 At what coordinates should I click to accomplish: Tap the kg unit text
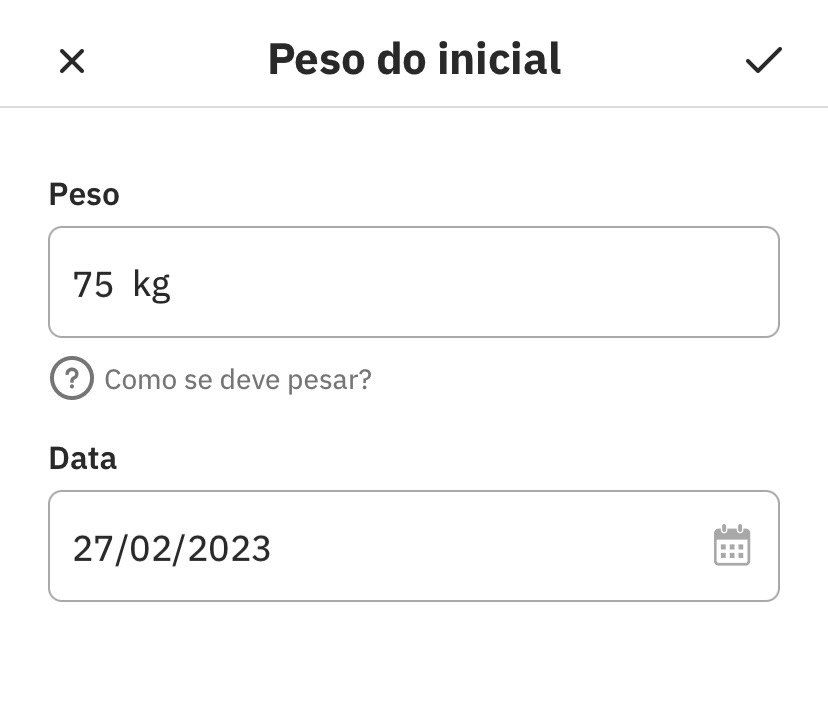[152, 285]
